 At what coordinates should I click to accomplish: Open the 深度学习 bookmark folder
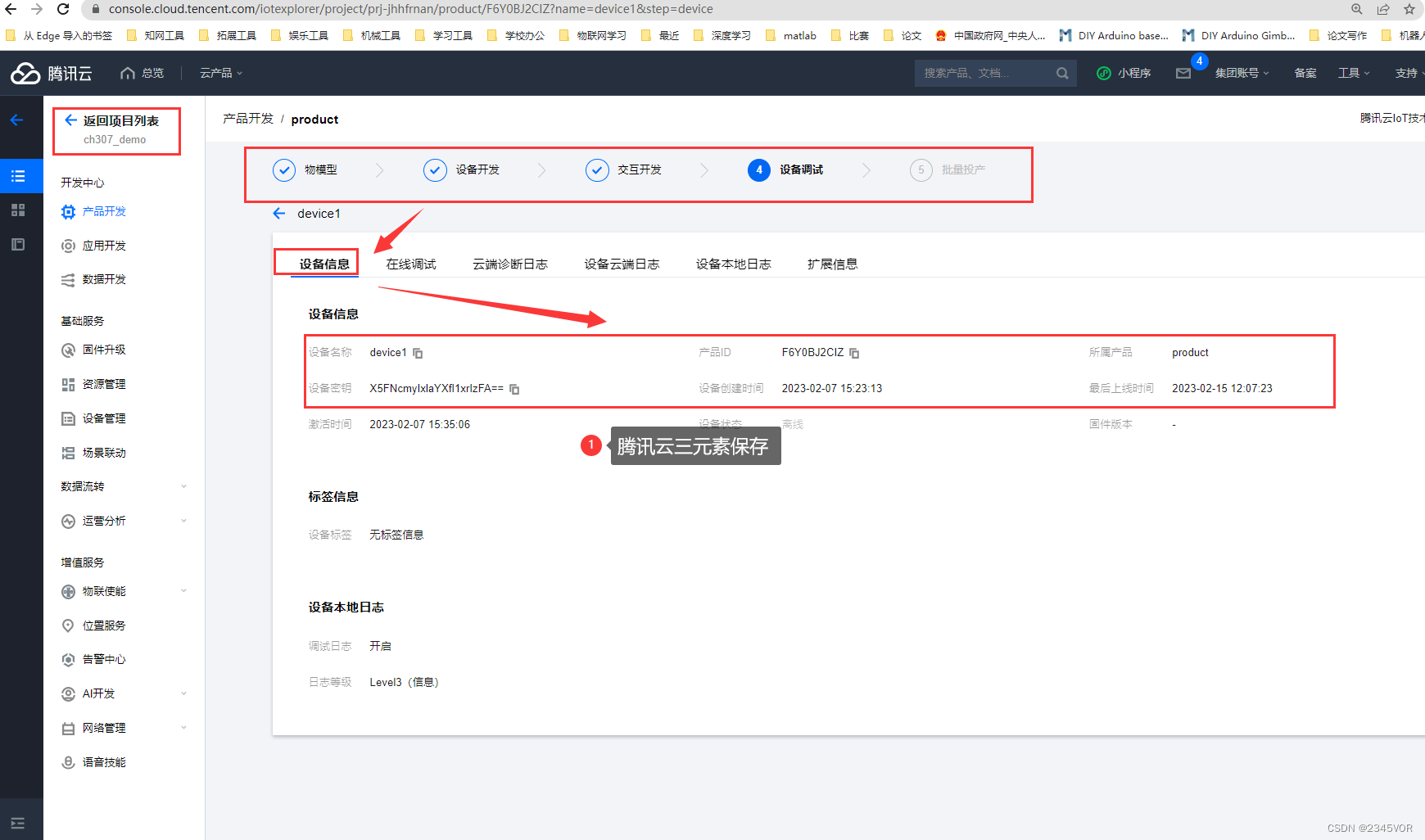click(x=722, y=35)
